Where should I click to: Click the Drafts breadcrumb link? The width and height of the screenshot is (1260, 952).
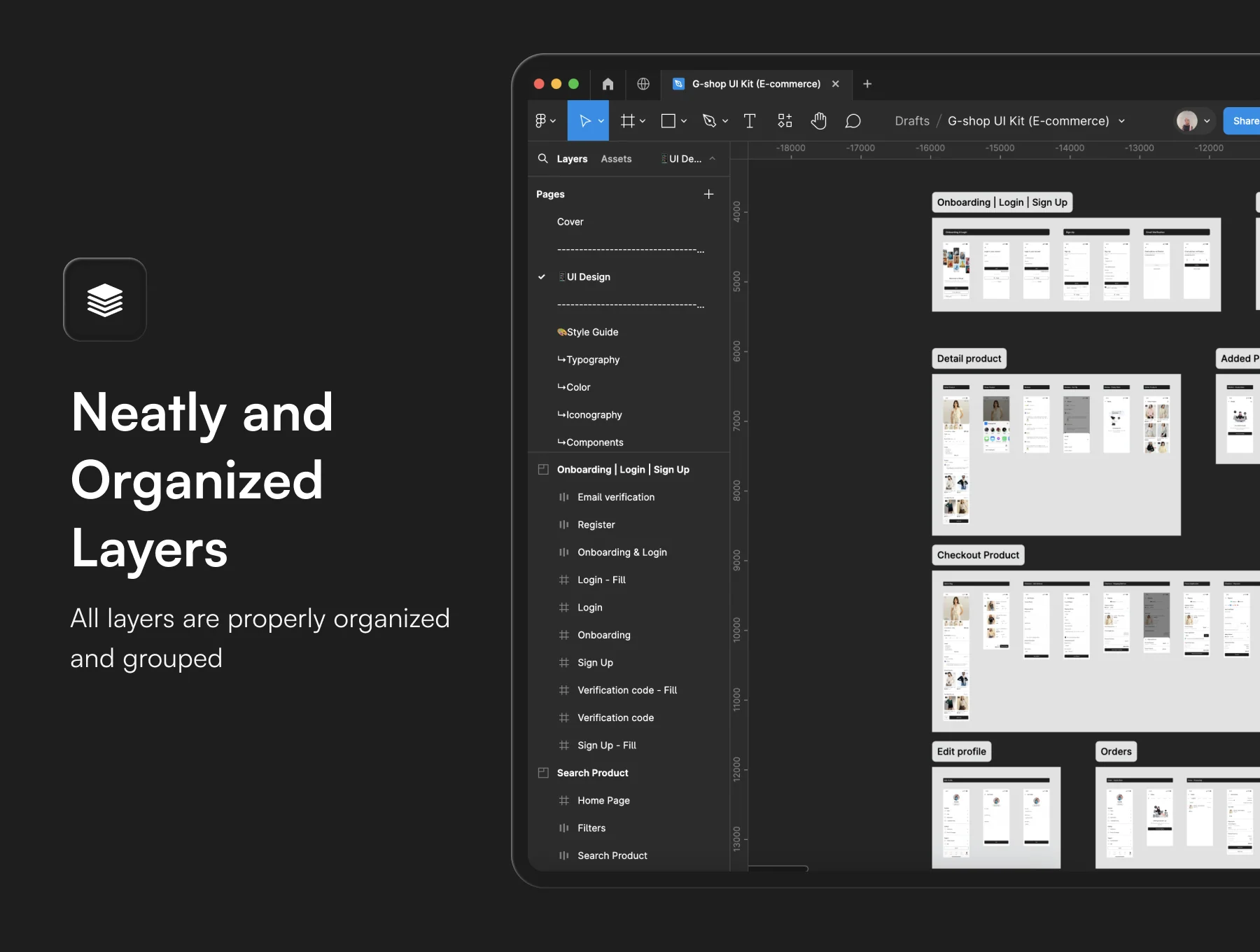coord(912,121)
